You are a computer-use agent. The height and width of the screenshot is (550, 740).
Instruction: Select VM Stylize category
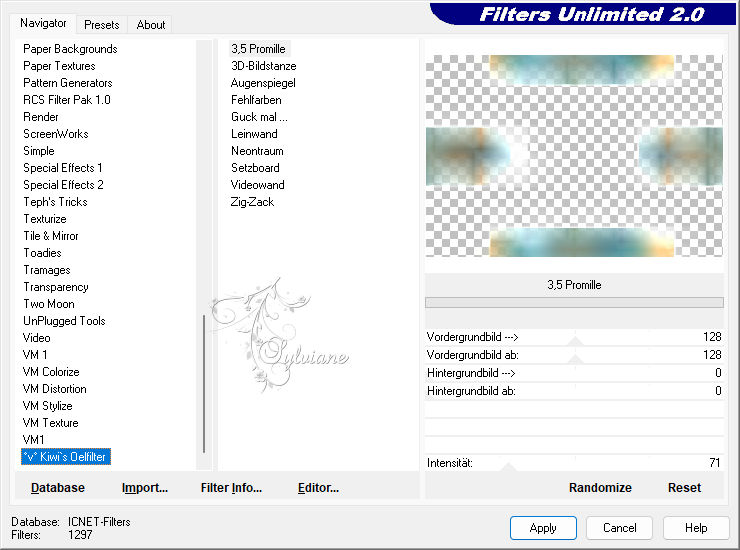coord(48,406)
